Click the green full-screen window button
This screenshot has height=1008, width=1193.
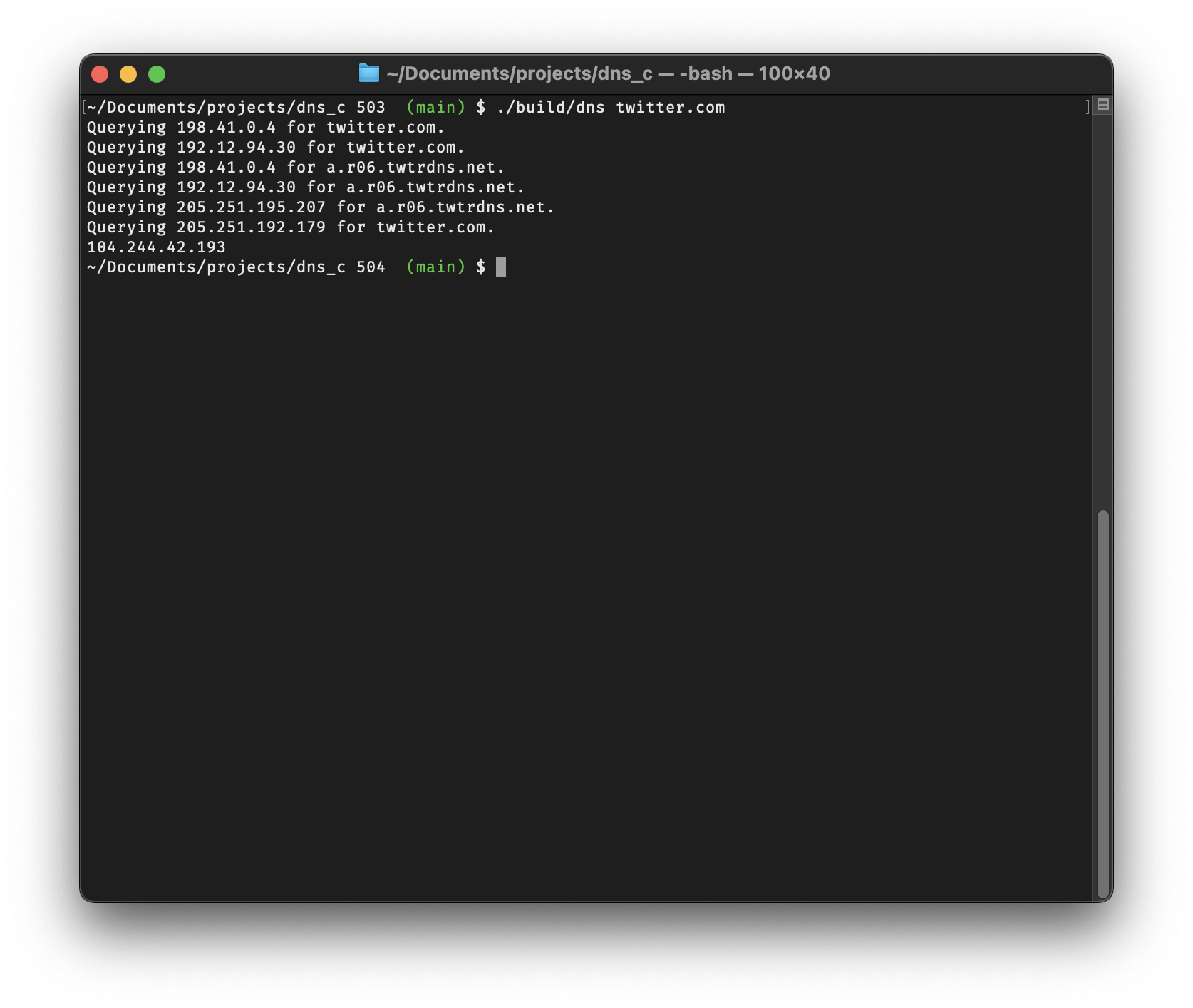[157, 74]
